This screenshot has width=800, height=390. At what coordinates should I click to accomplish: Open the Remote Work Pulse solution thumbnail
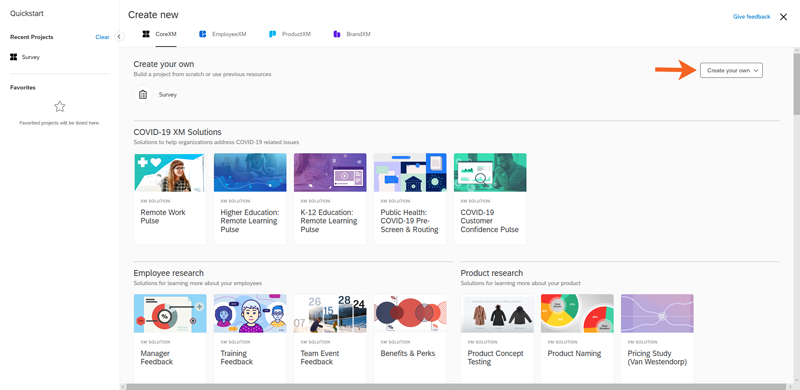point(170,173)
